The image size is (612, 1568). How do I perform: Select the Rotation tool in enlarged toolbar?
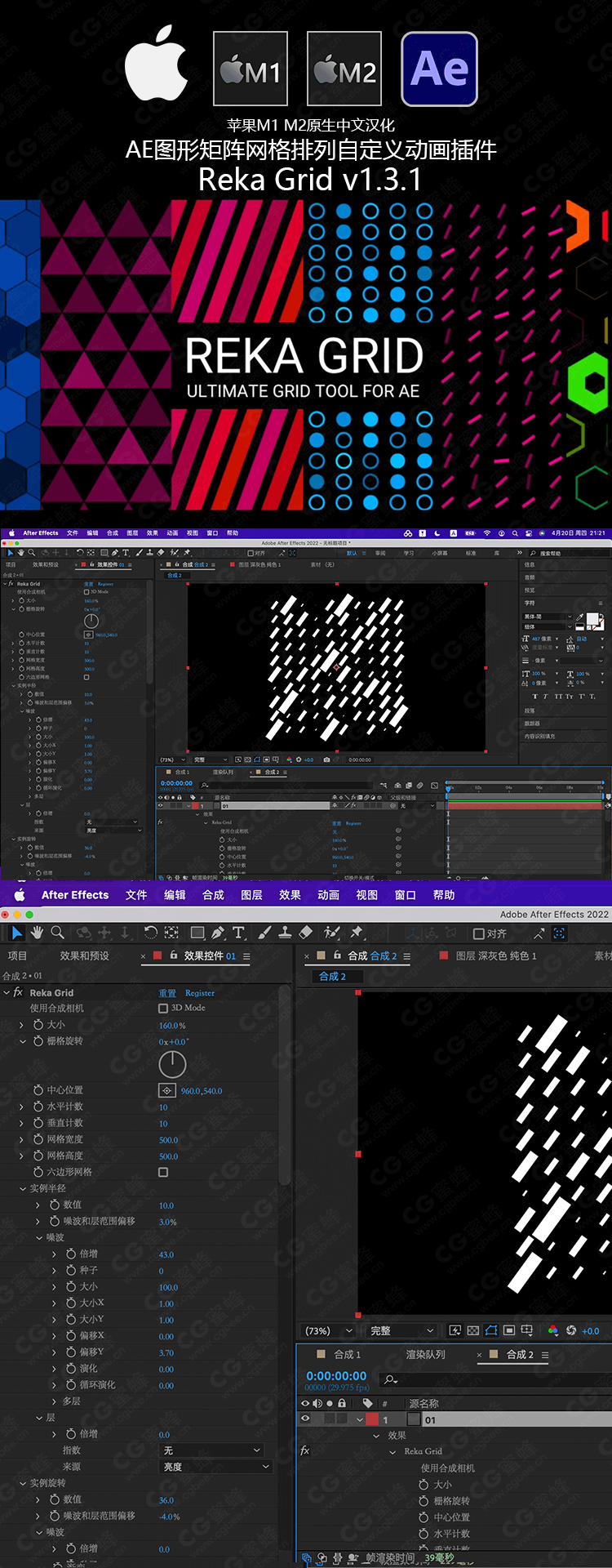pyautogui.click(x=151, y=933)
